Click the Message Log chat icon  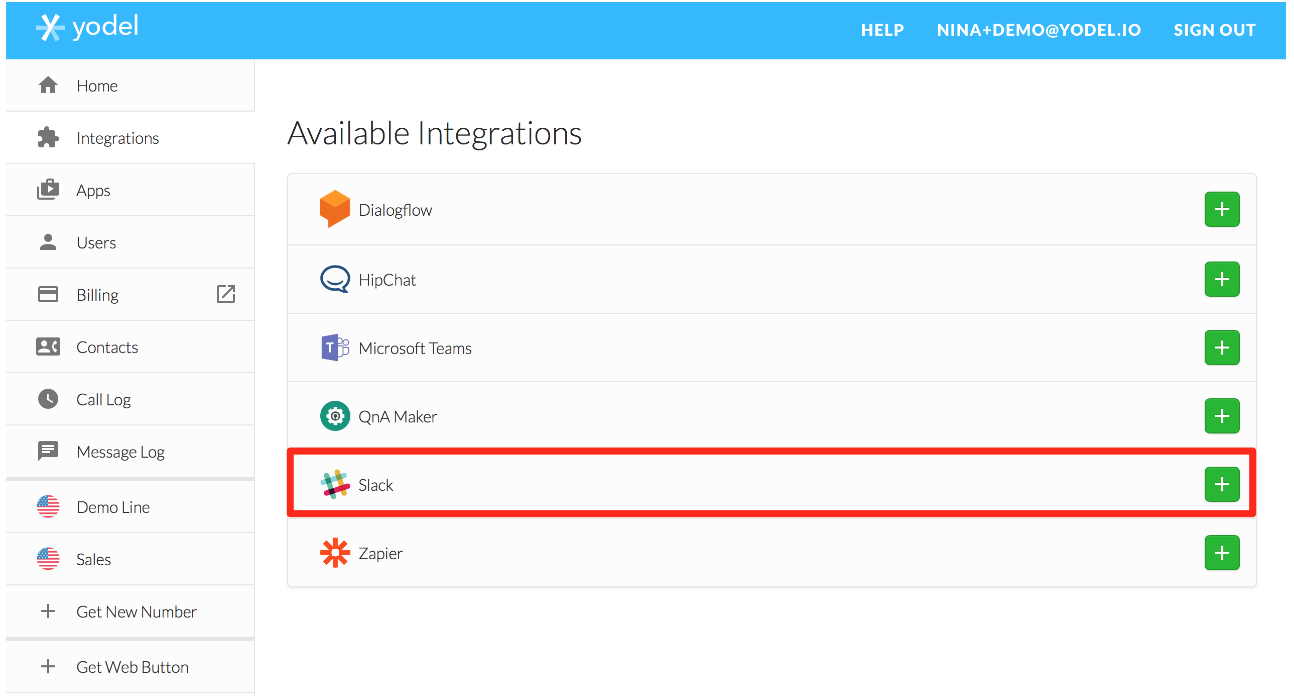pos(48,451)
